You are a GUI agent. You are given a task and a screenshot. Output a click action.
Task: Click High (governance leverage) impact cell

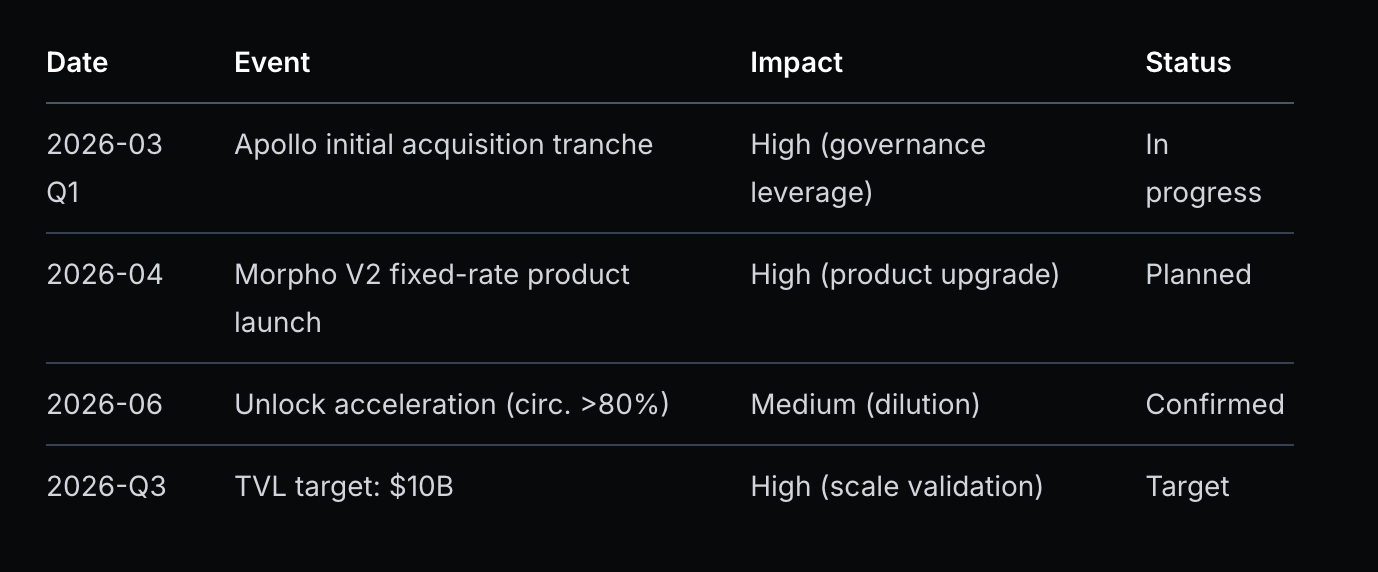pos(867,168)
